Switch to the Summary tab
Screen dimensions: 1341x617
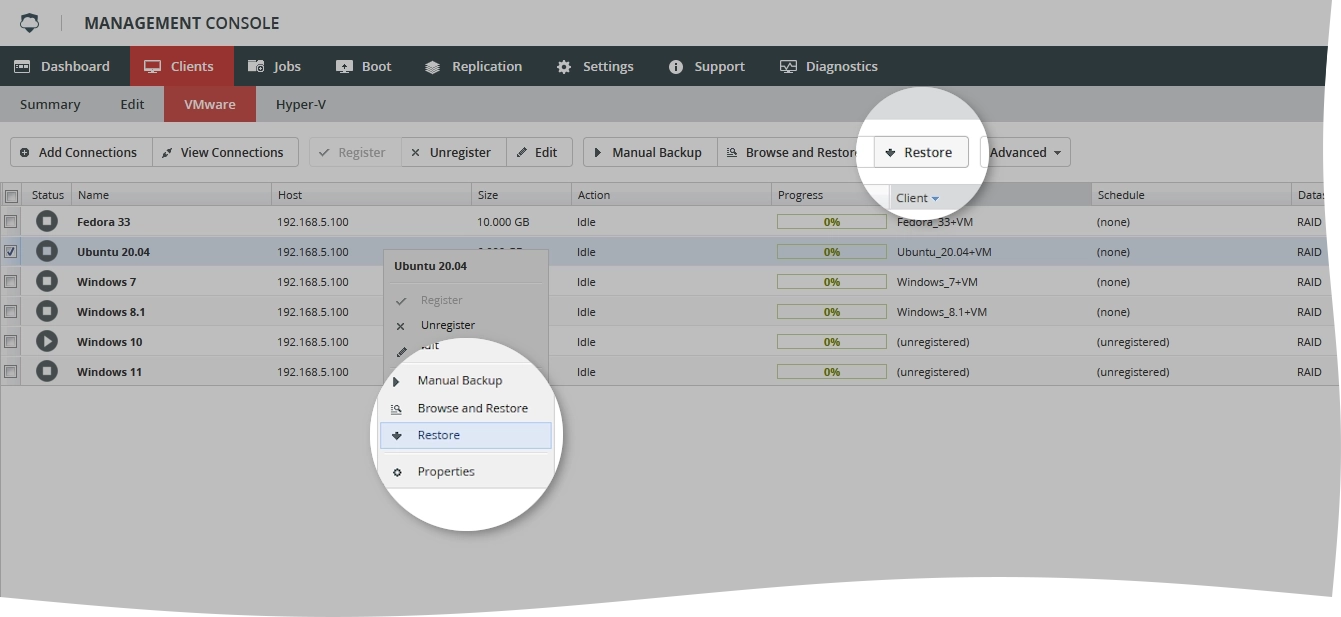click(50, 104)
